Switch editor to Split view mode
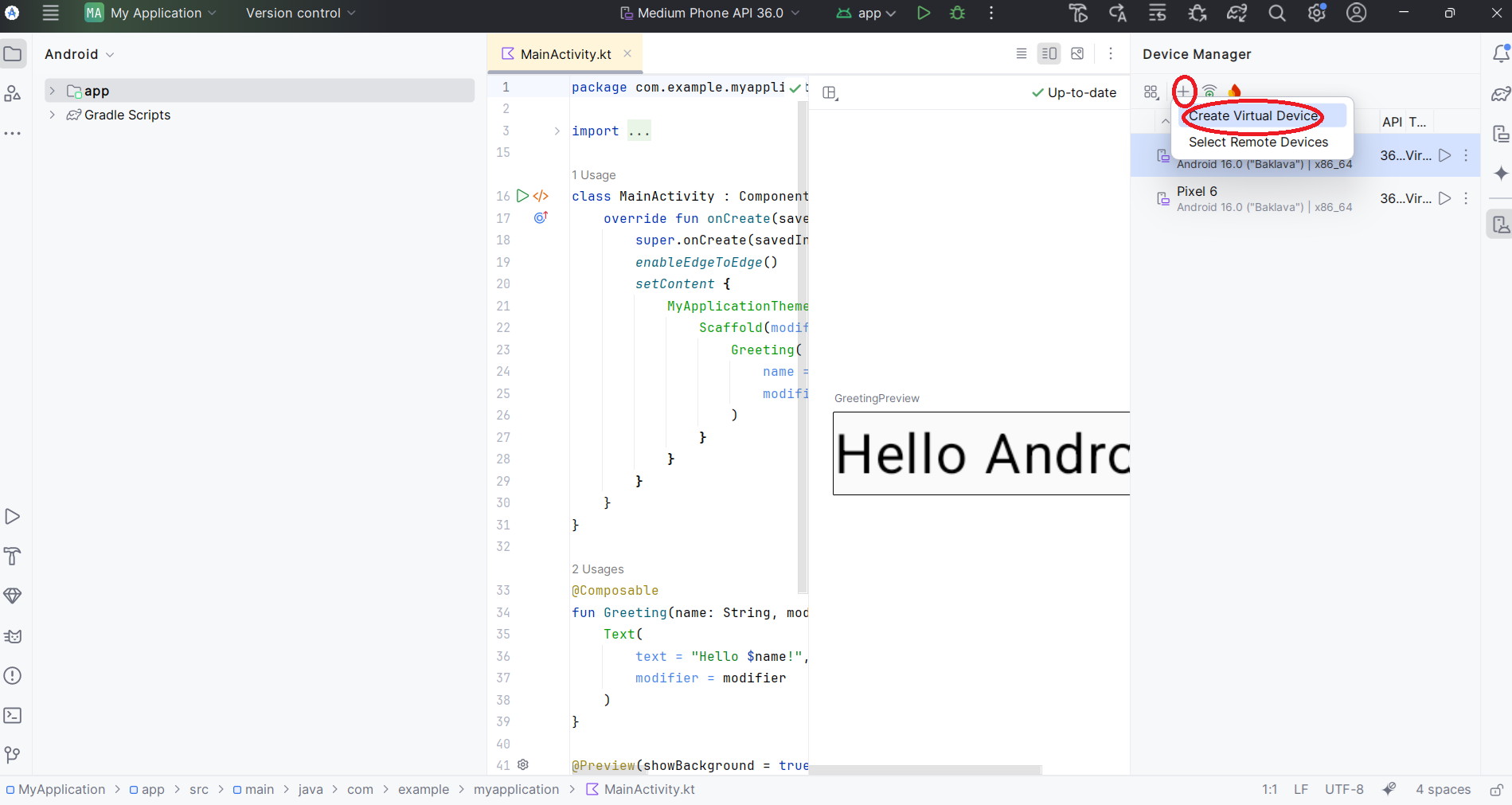 click(1049, 53)
